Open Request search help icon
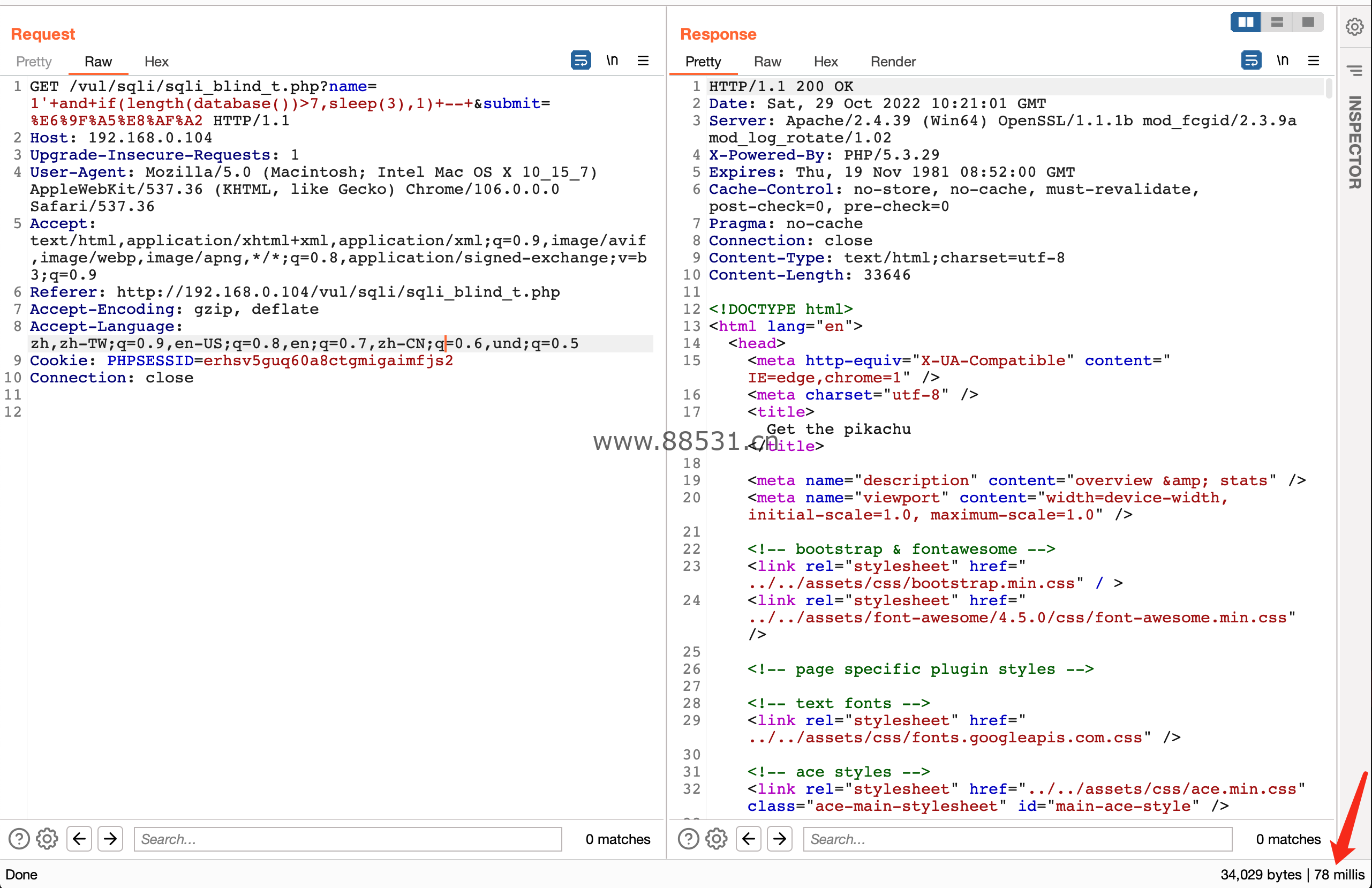The image size is (1372, 888). (19, 839)
